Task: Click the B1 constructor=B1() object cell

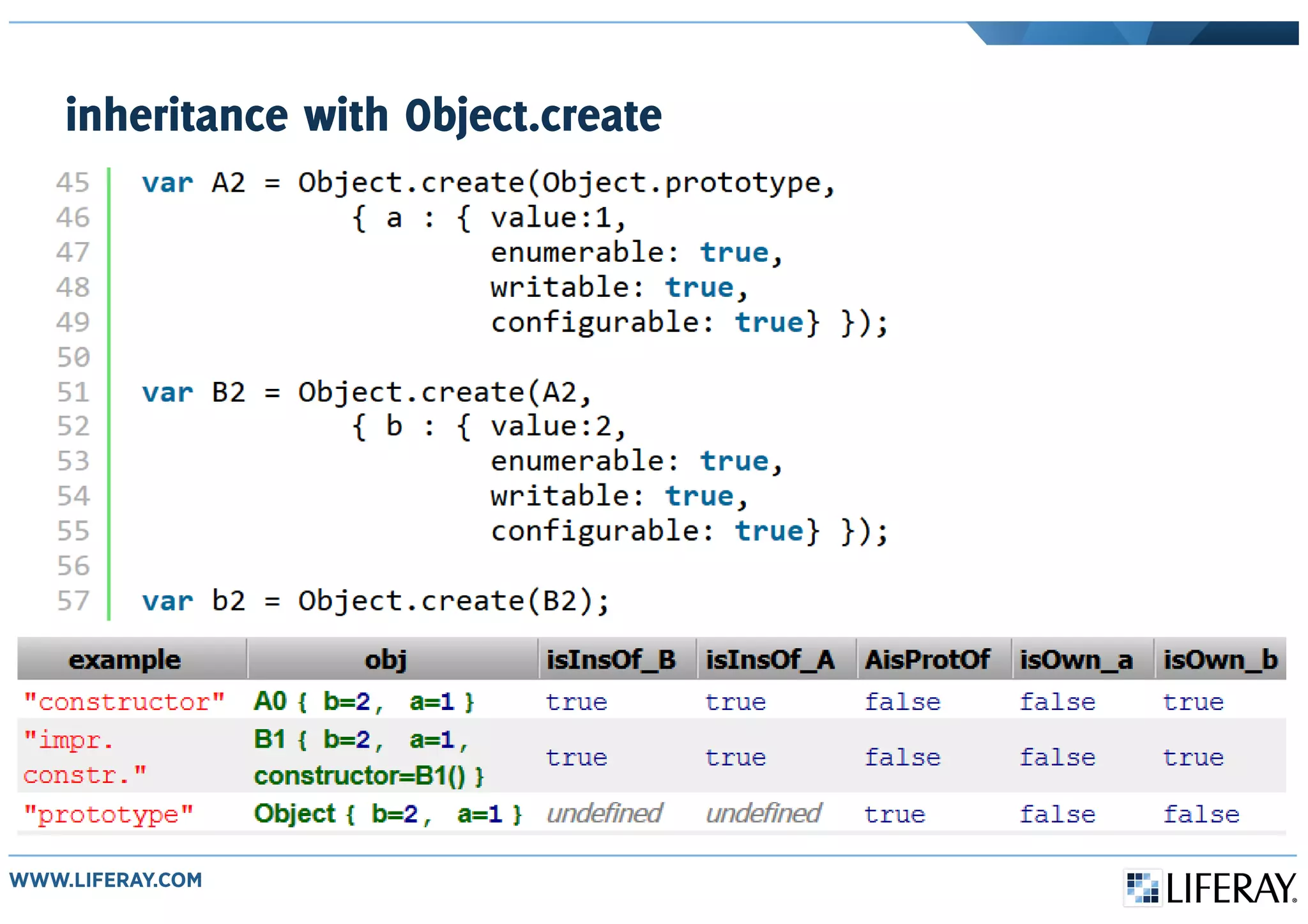Action: tap(369, 757)
